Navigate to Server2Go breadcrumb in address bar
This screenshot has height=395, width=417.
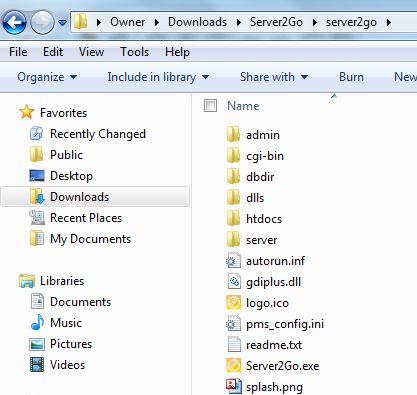[x=276, y=22]
